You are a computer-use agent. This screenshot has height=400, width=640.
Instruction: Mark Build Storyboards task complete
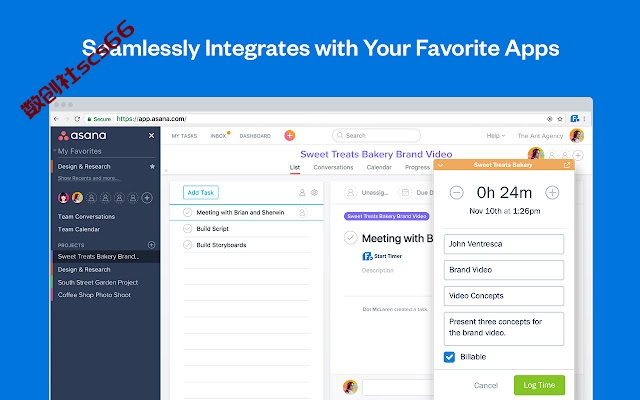point(187,245)
